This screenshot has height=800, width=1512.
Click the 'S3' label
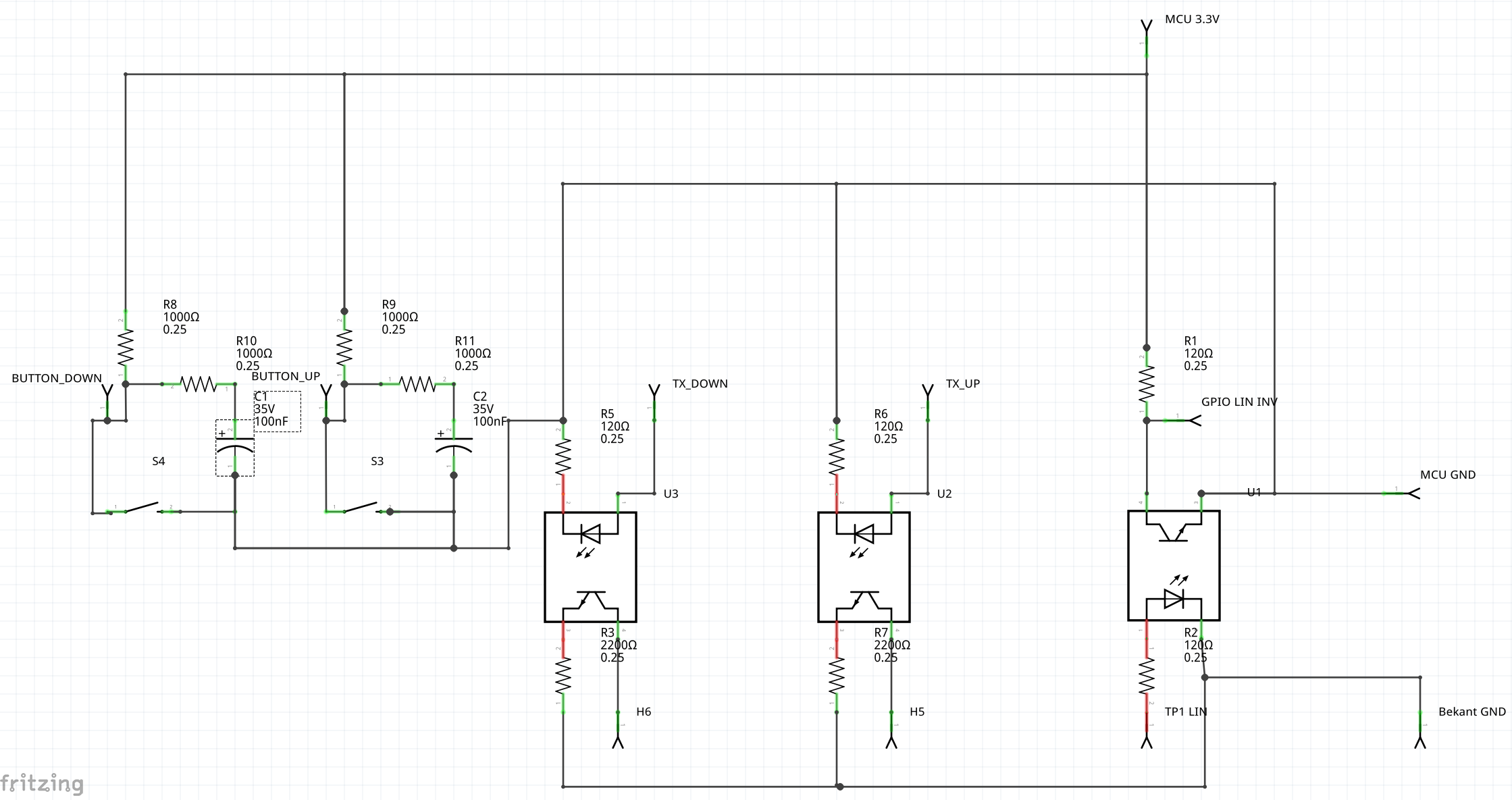(x=377, y=462)
